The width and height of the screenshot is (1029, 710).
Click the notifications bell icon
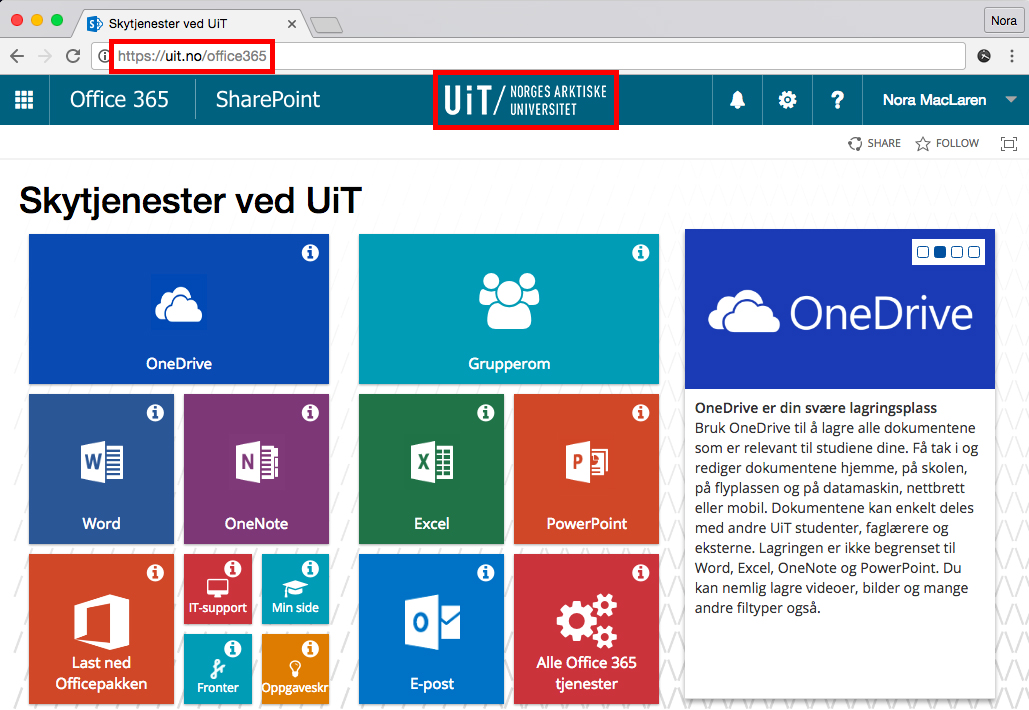737,100
